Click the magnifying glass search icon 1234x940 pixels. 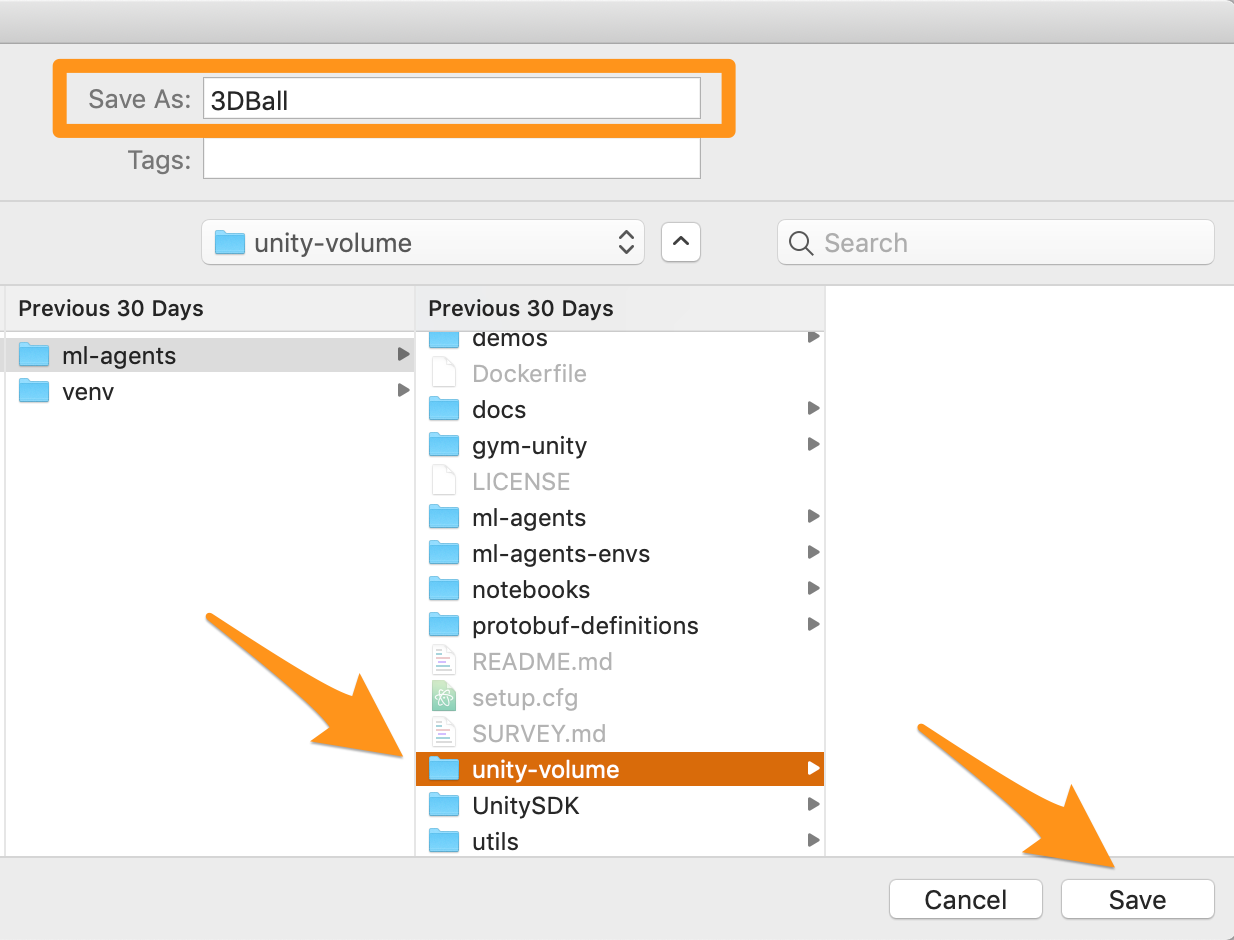tap(801, 243)
